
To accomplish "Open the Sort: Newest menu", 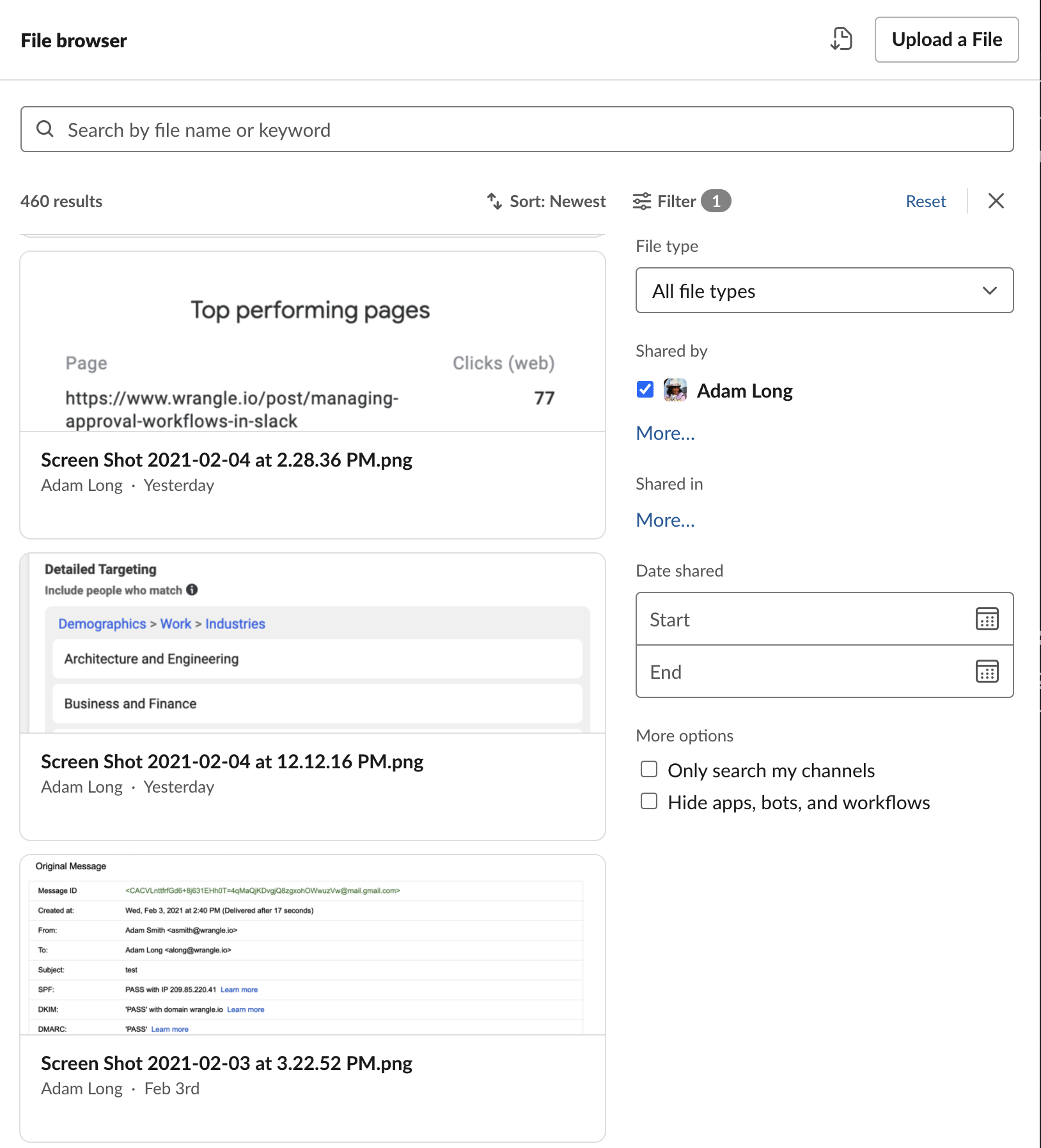I will 557,201.
